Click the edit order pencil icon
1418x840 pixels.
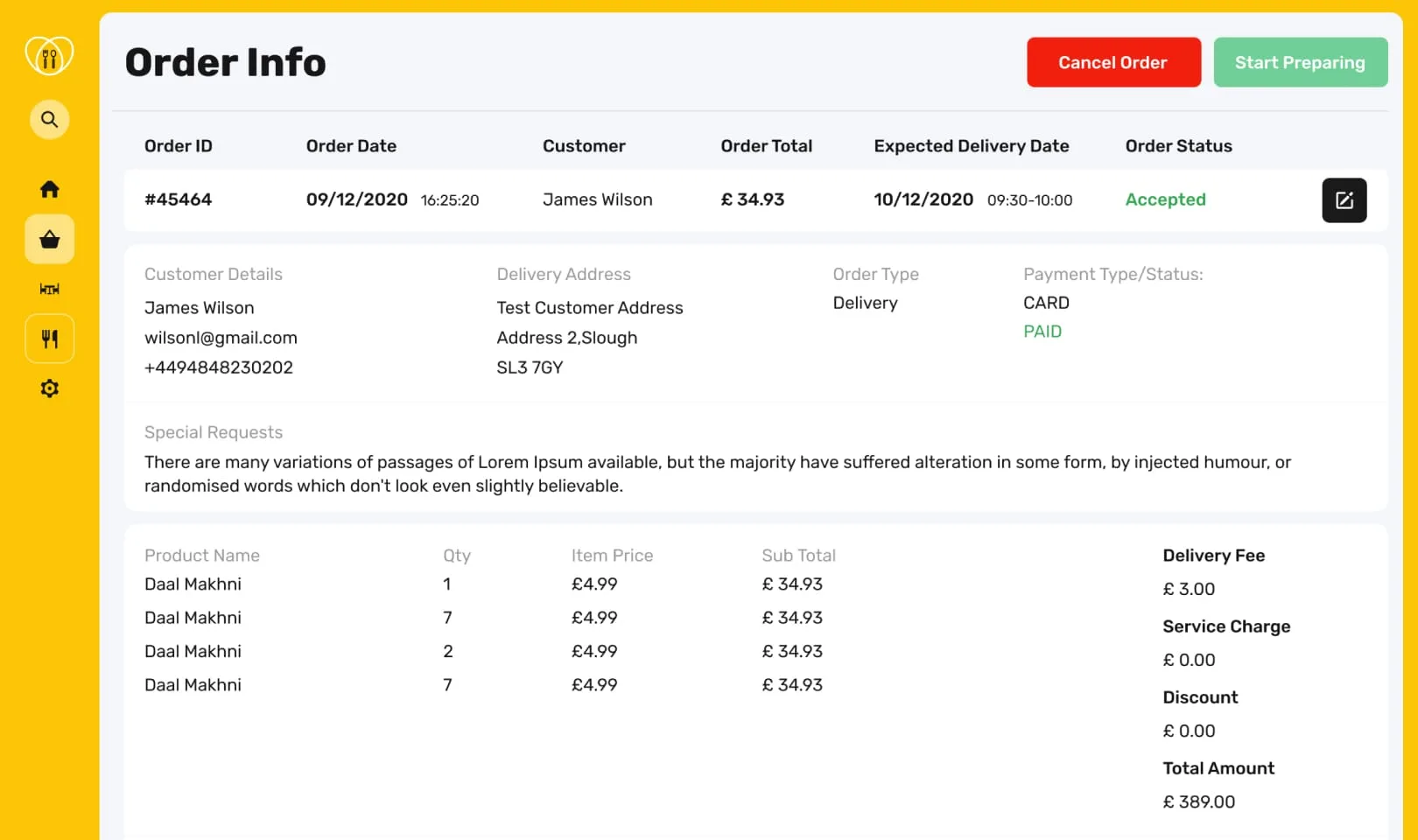[1344, 200]
